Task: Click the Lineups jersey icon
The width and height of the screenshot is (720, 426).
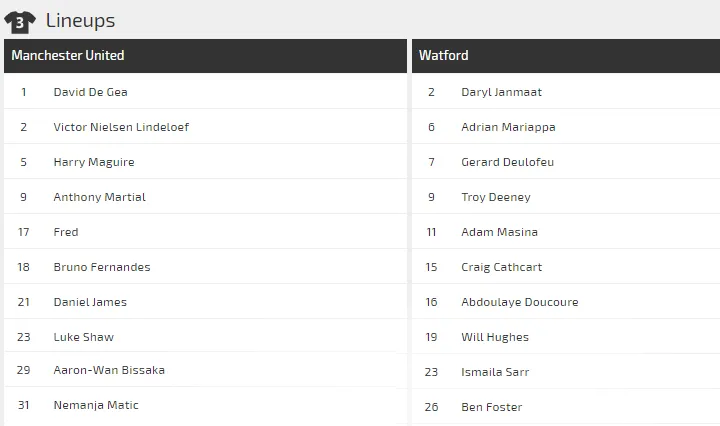Action: [x=20, y=21]
